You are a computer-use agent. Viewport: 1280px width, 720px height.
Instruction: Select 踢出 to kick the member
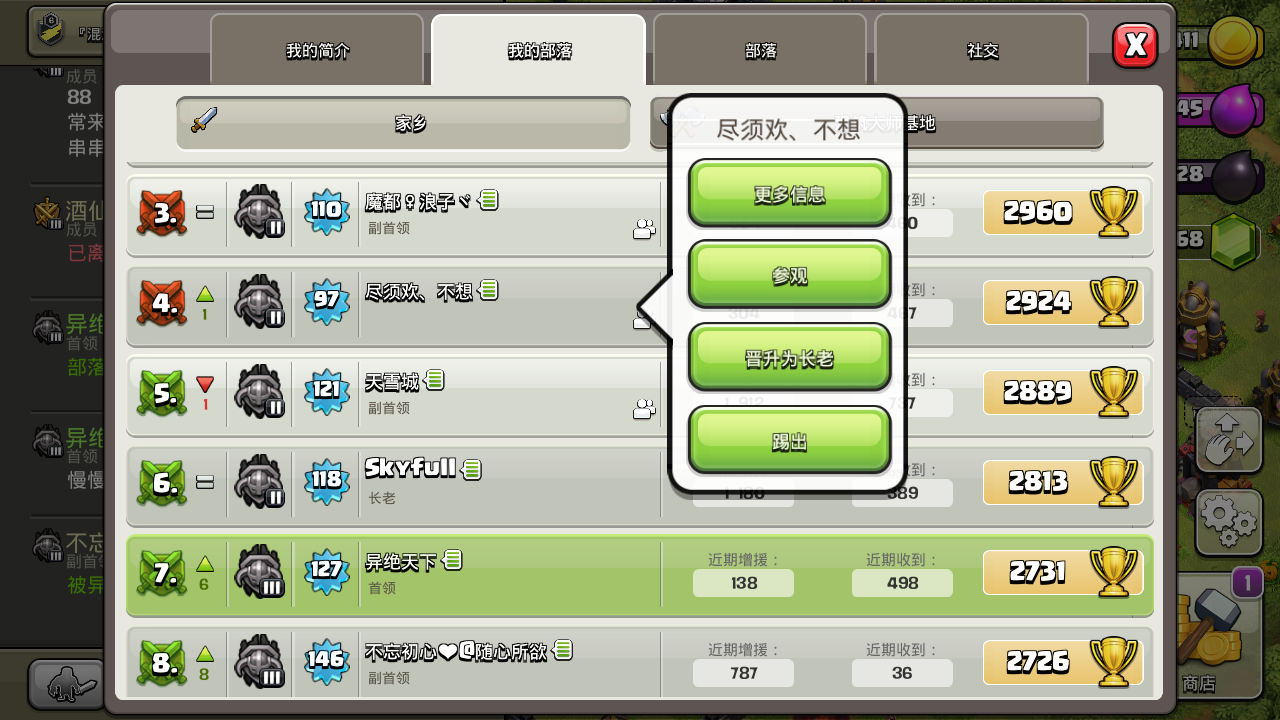[x=789, y=441]
